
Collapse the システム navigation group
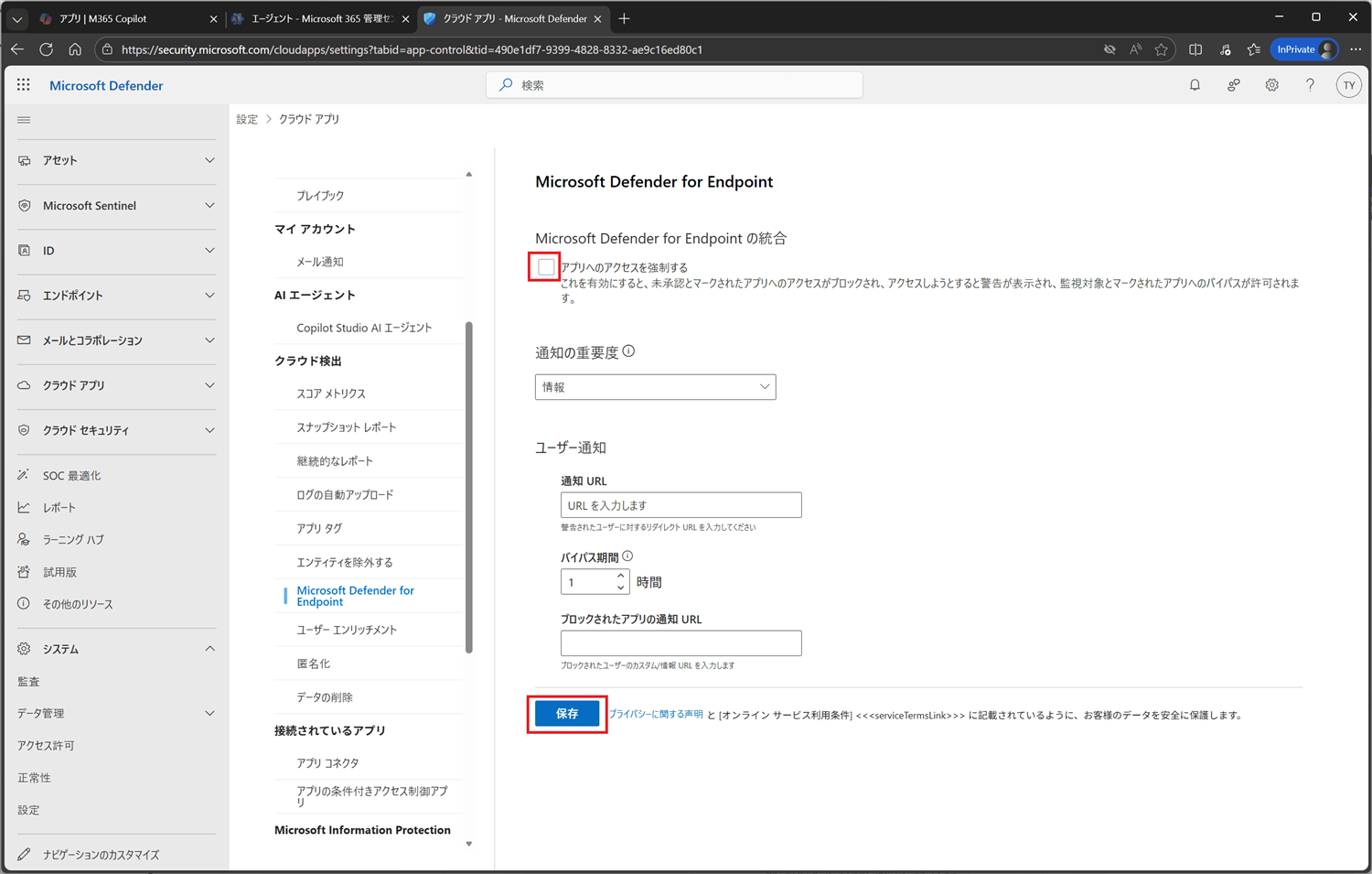point(116,649)
